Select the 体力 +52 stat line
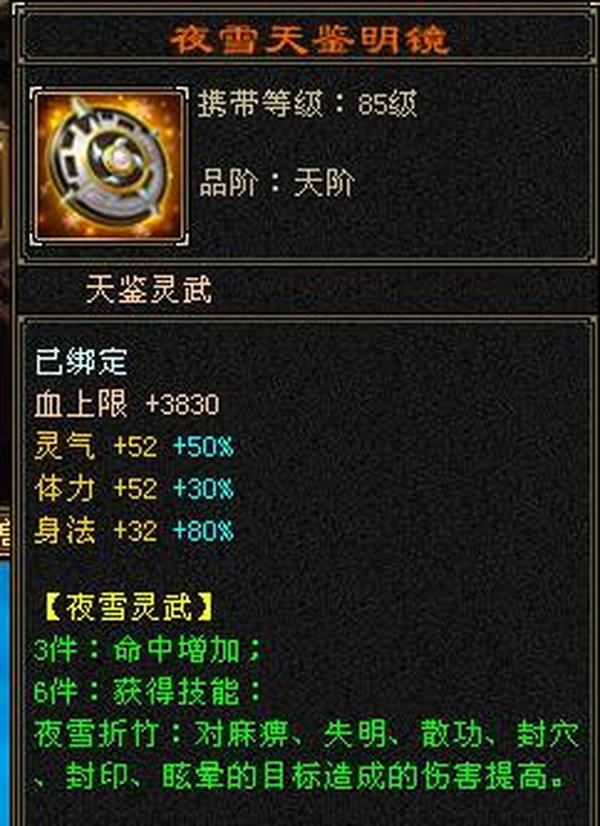 96,489
